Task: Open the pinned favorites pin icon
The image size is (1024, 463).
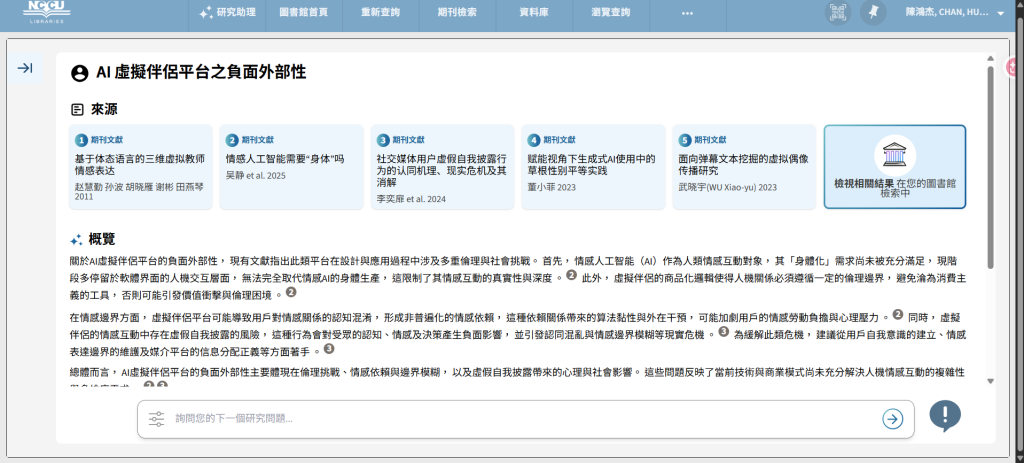Action: (872, 12)
